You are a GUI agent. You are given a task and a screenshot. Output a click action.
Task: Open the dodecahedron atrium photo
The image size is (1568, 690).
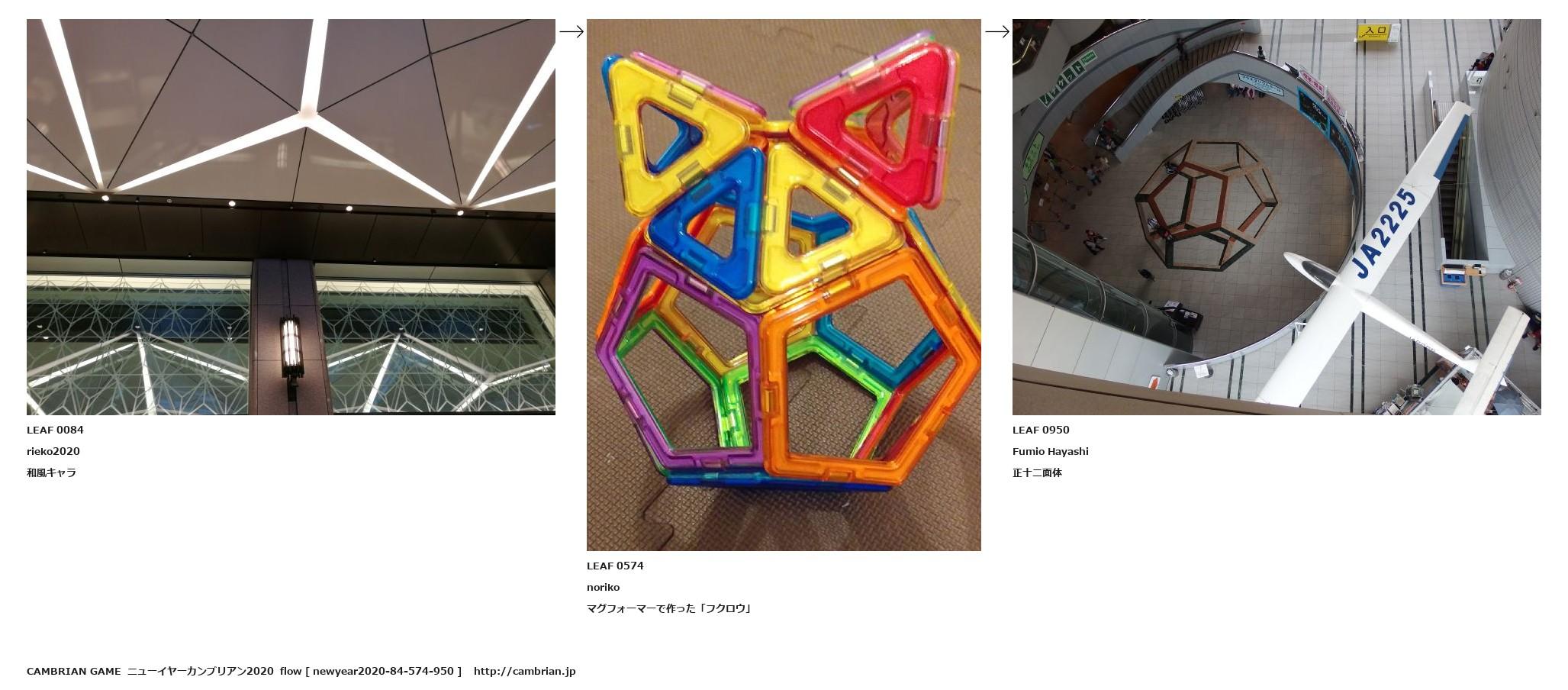tap(1277, 217)
